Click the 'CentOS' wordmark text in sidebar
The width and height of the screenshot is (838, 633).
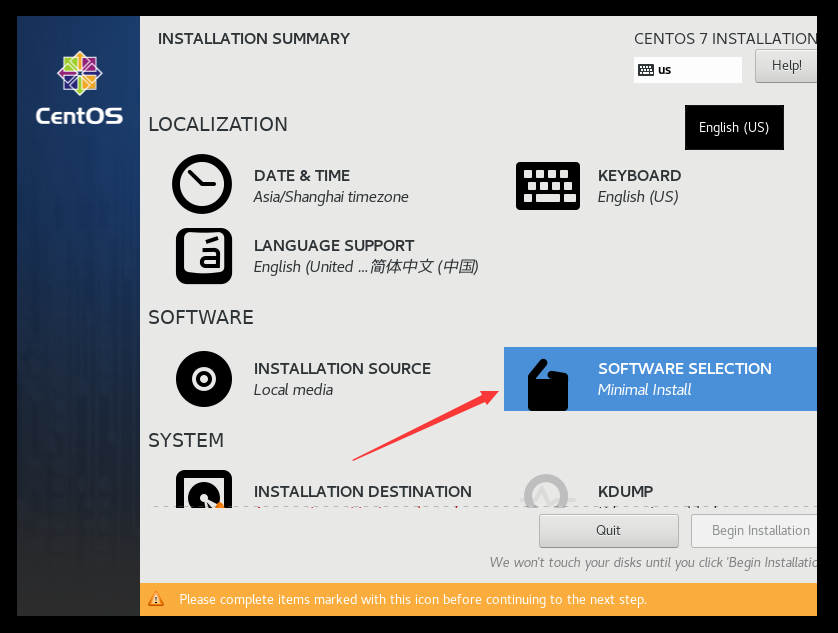[79, 116]
